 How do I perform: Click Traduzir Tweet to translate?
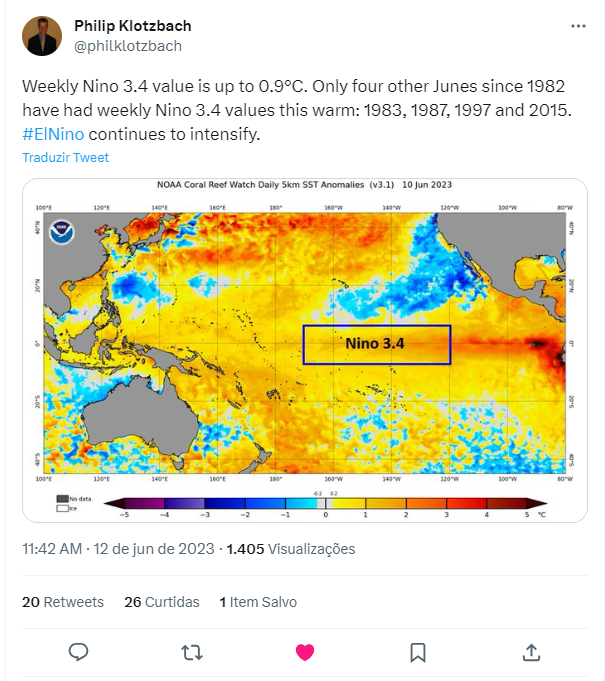pyautogui.click(x=66, y=157)
